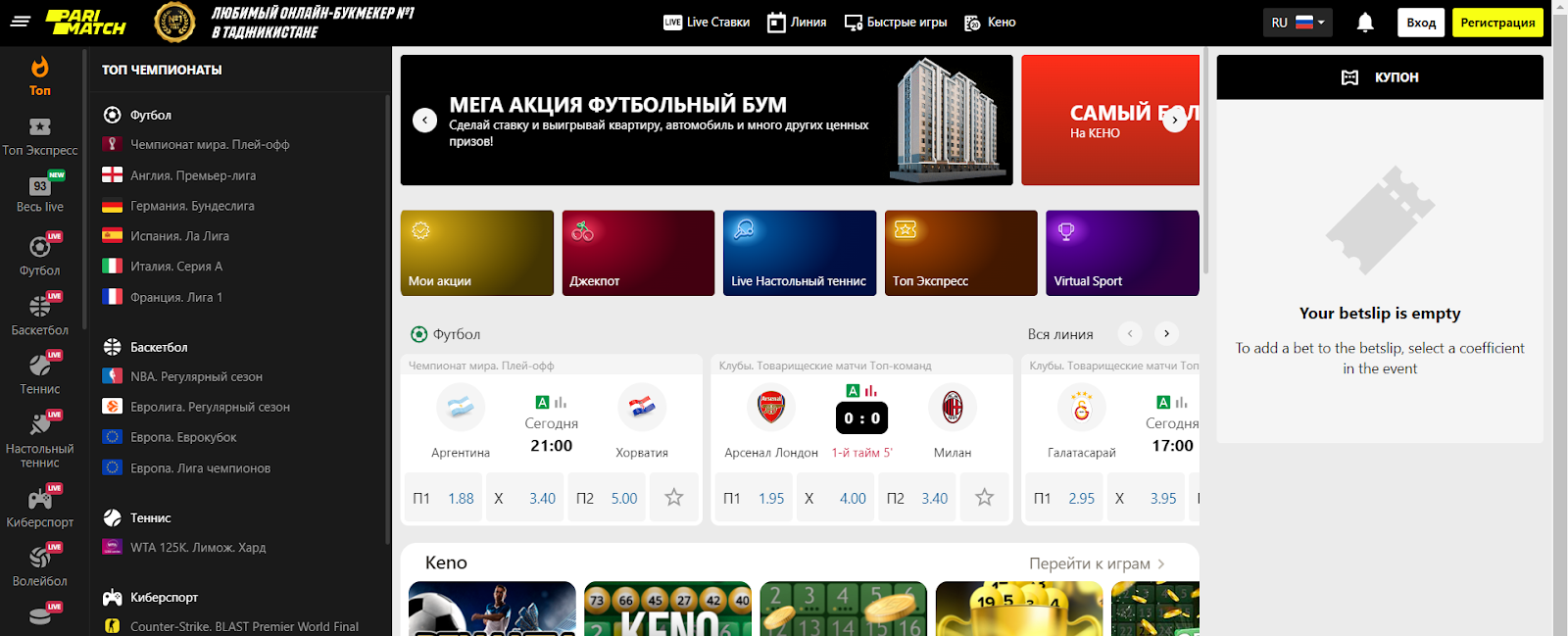Open the Топ Экспресс tile
Viewport: 1568px width, 636px height.
(x=961, y=253)
